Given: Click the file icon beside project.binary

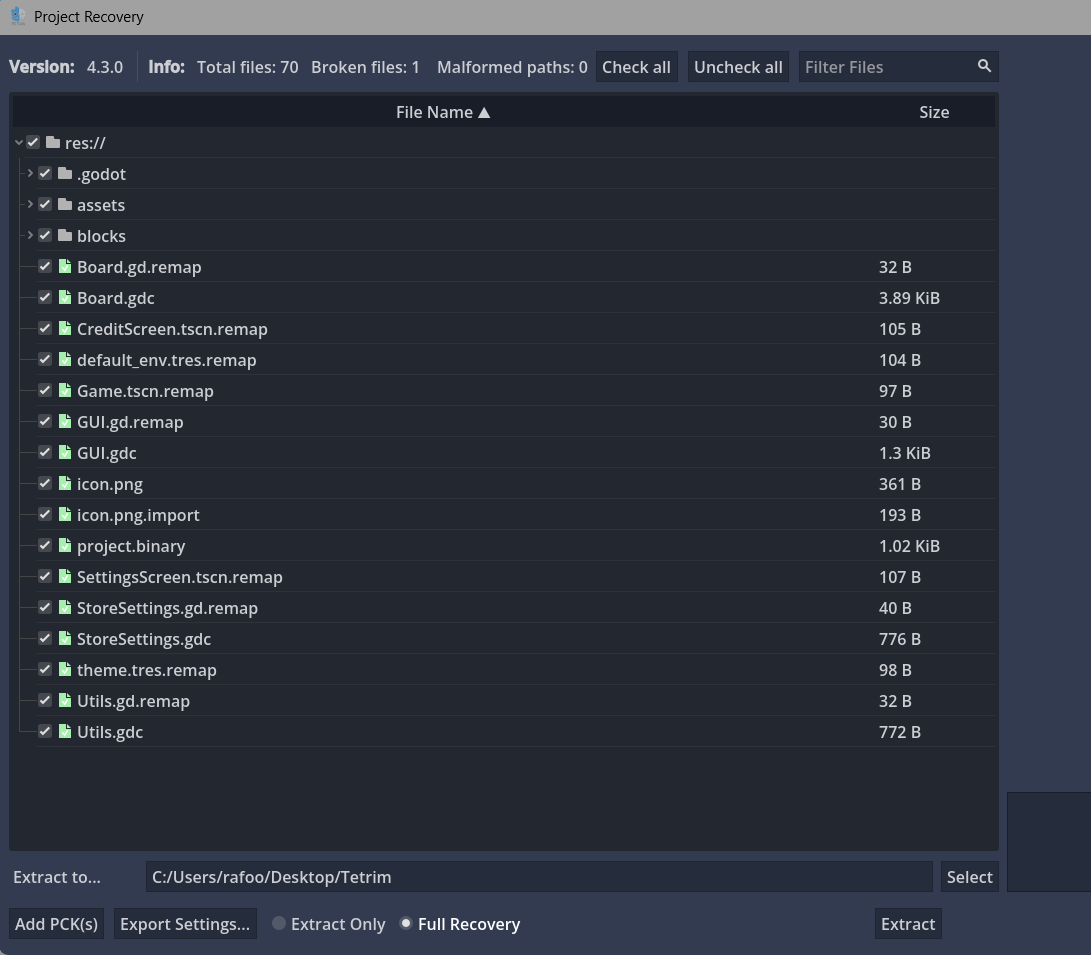Looking at the screenshot, I should tap(65, 546).
